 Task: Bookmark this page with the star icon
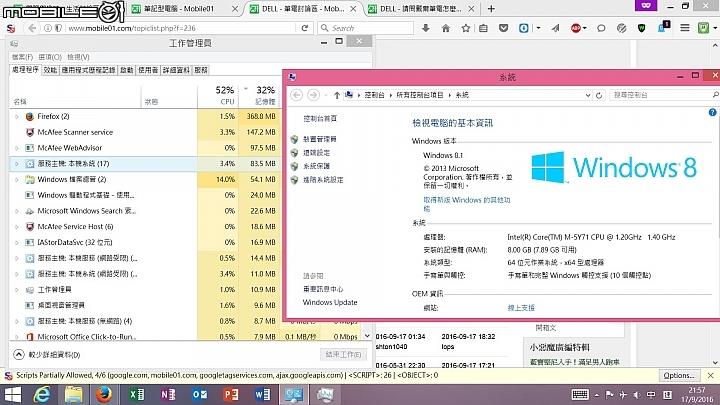466,28
